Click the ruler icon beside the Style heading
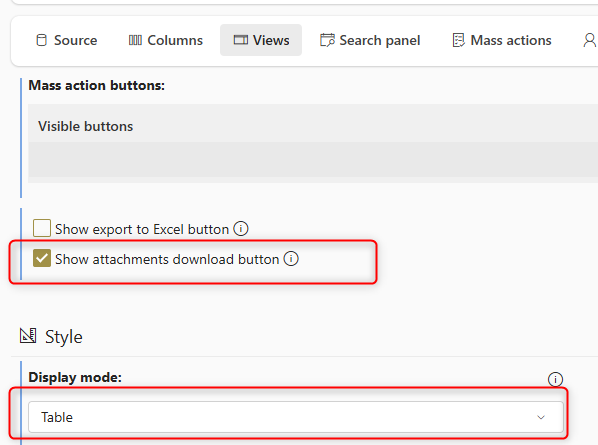 click(x=28, y=336)
